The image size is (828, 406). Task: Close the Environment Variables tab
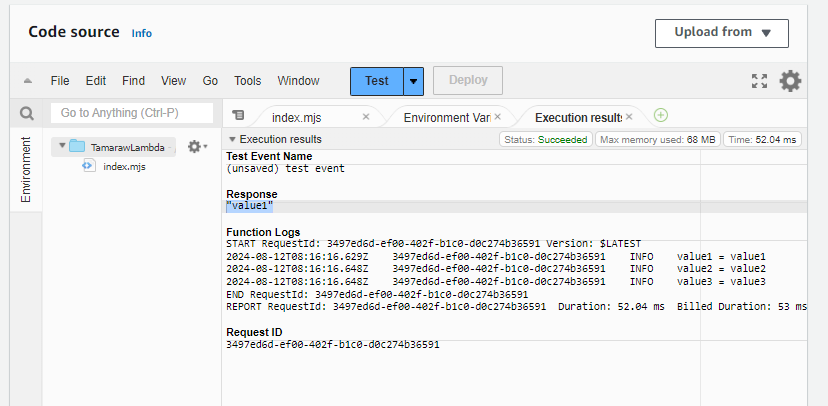coord(498,117)
